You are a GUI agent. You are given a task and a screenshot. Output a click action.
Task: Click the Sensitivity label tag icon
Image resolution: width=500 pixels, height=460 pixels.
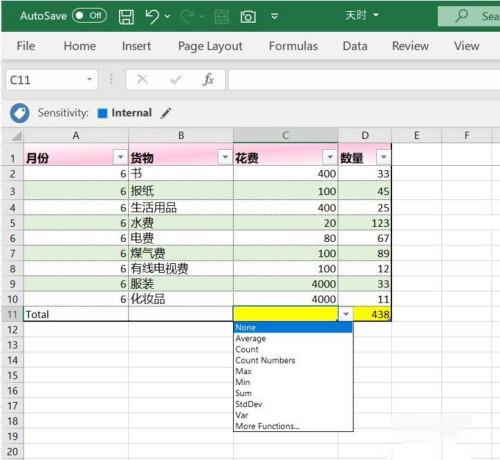click(x=19, y=113)
